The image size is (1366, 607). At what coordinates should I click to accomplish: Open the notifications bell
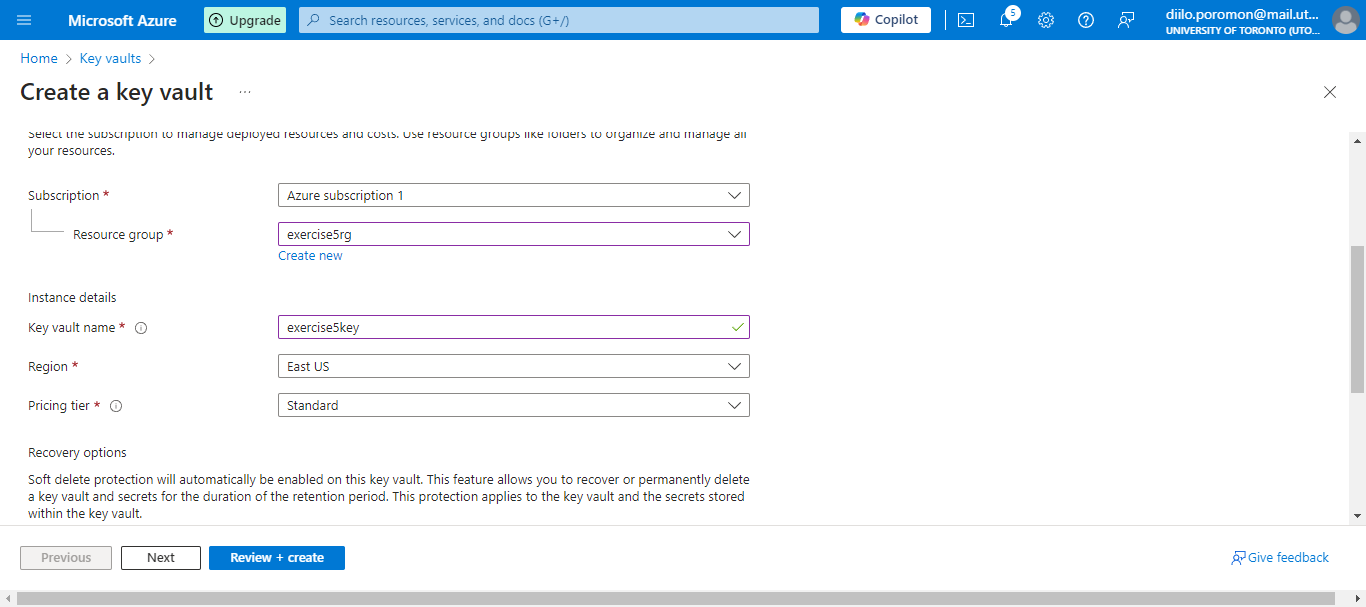click(1006, 20)
